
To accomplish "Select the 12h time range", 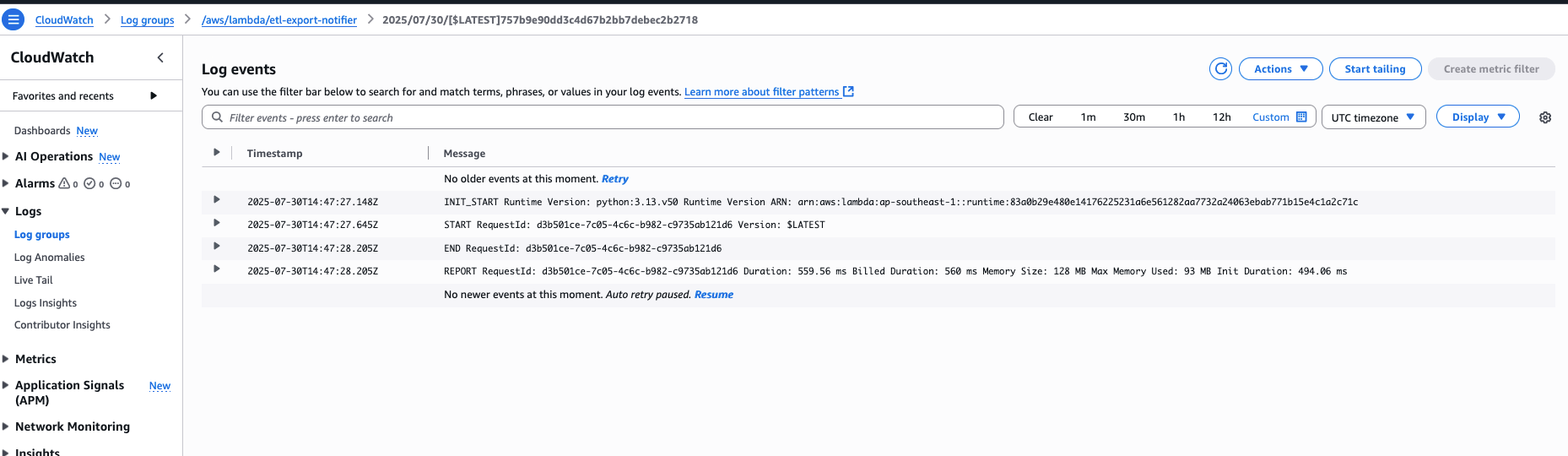I will pos(1221,117).
